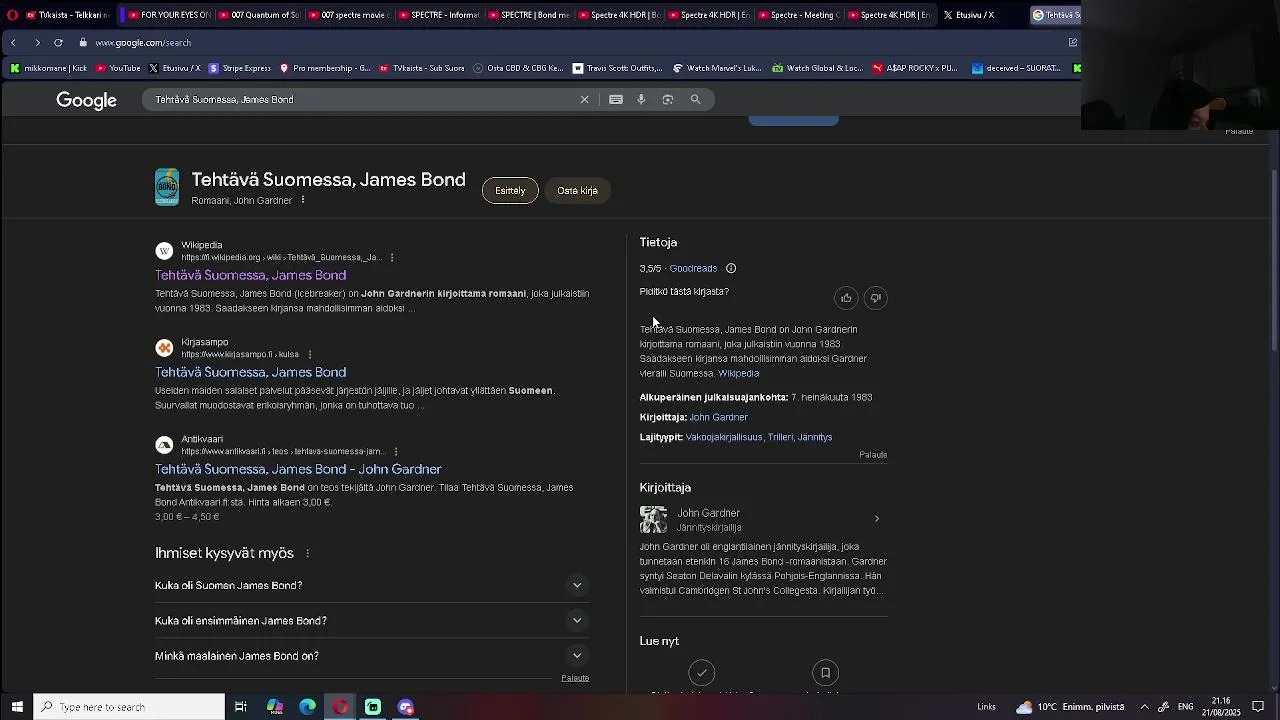1280x720 pixels.
Task: Give thumbs down for this book
Action: click(875, 298)
